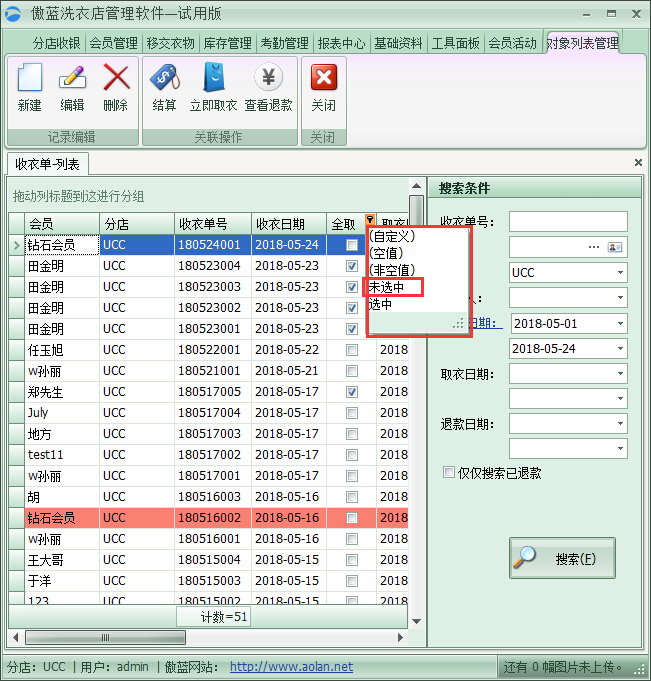Click the member card icon beside search field
651x681 pixels.
[616, 246]
